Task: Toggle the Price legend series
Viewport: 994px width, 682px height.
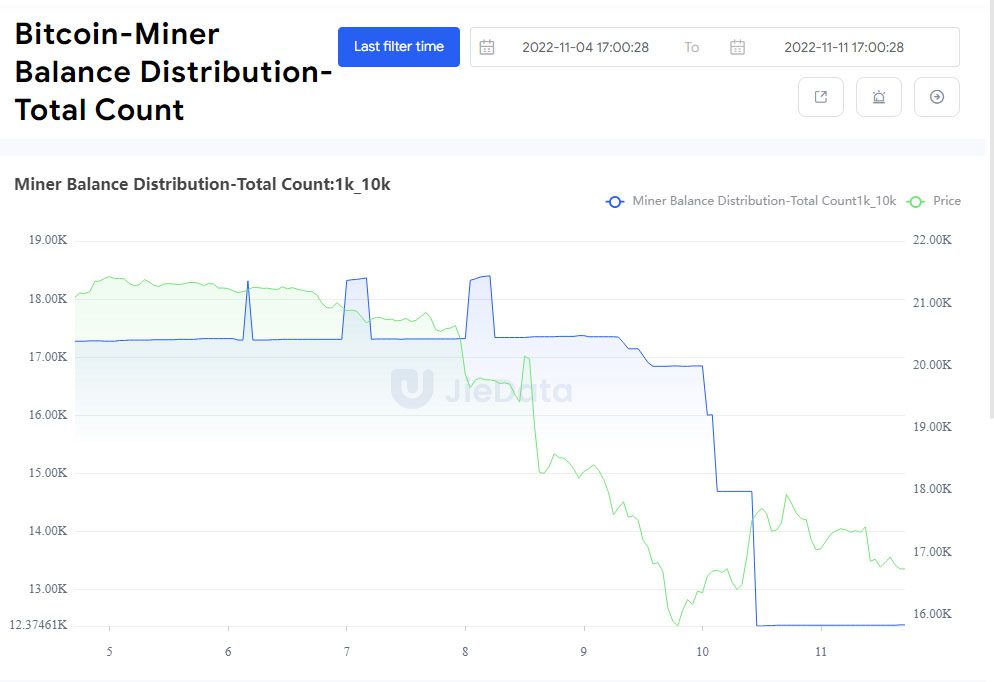Action: pyautogui.click(x=934, y=201)
